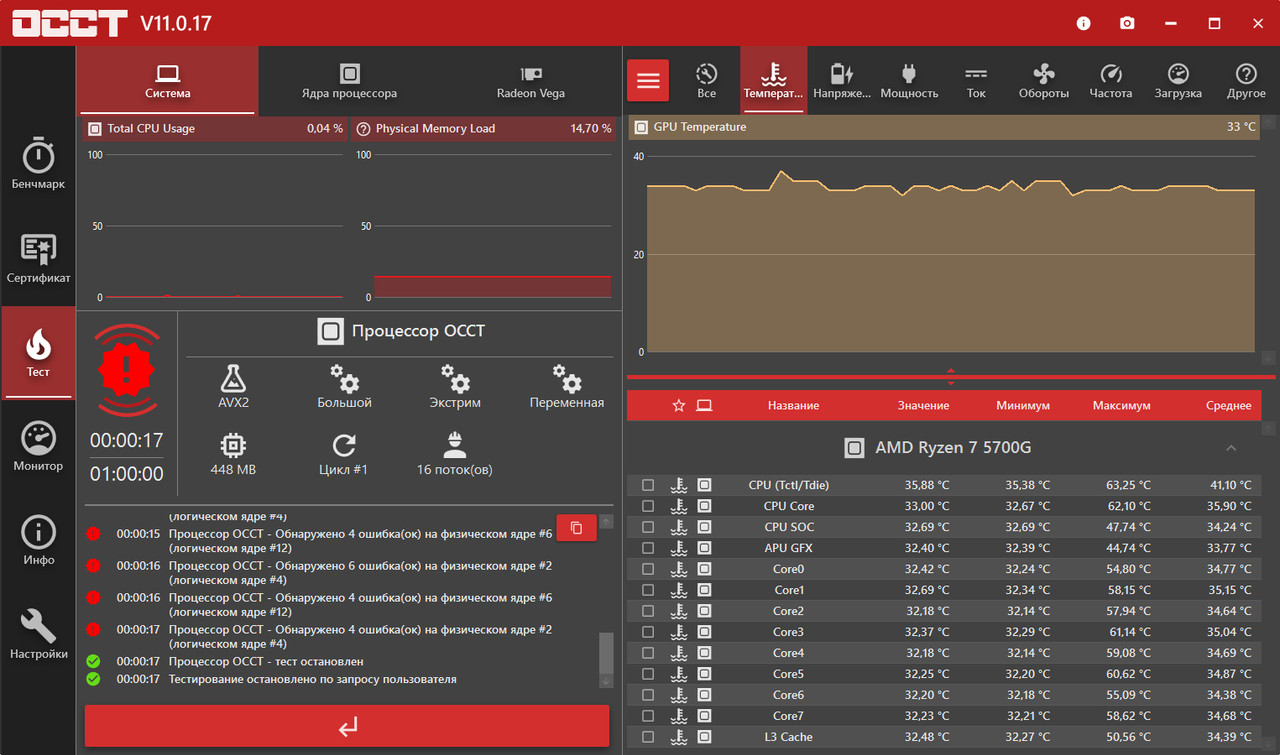Screen dimensions: 1280x755
Task: Select the AVX2 instruction set option
Action: click(233, 386)
